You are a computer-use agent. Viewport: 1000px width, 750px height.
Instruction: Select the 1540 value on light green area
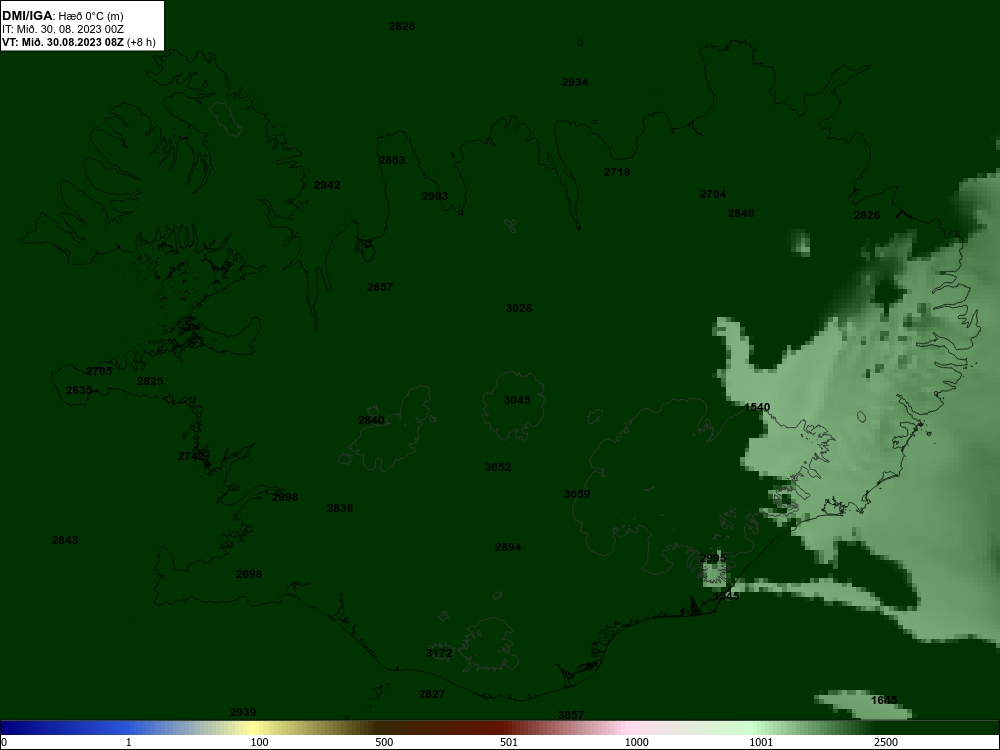[x=757, y=407]
